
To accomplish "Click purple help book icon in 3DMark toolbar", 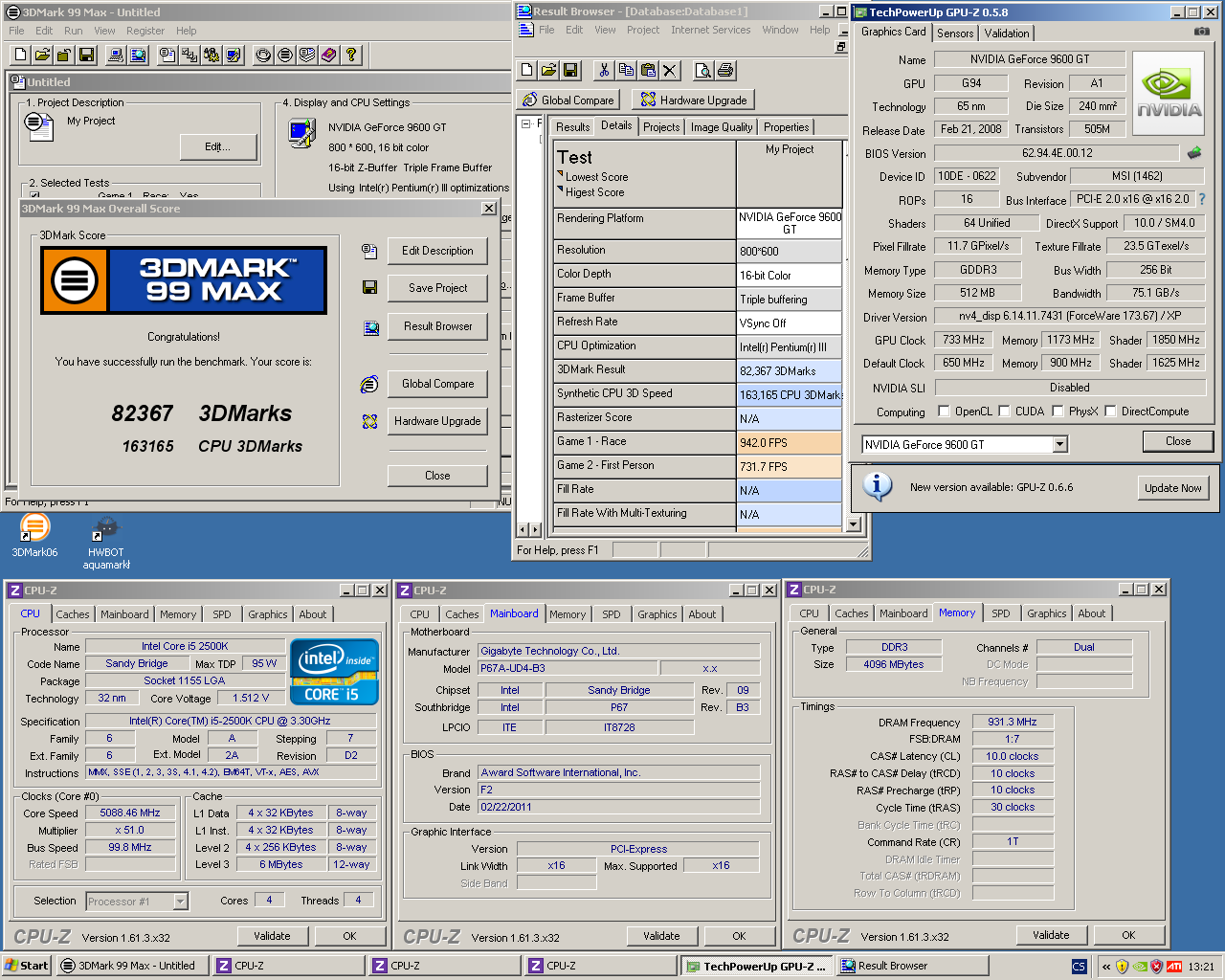I will (x=329, y=56).
